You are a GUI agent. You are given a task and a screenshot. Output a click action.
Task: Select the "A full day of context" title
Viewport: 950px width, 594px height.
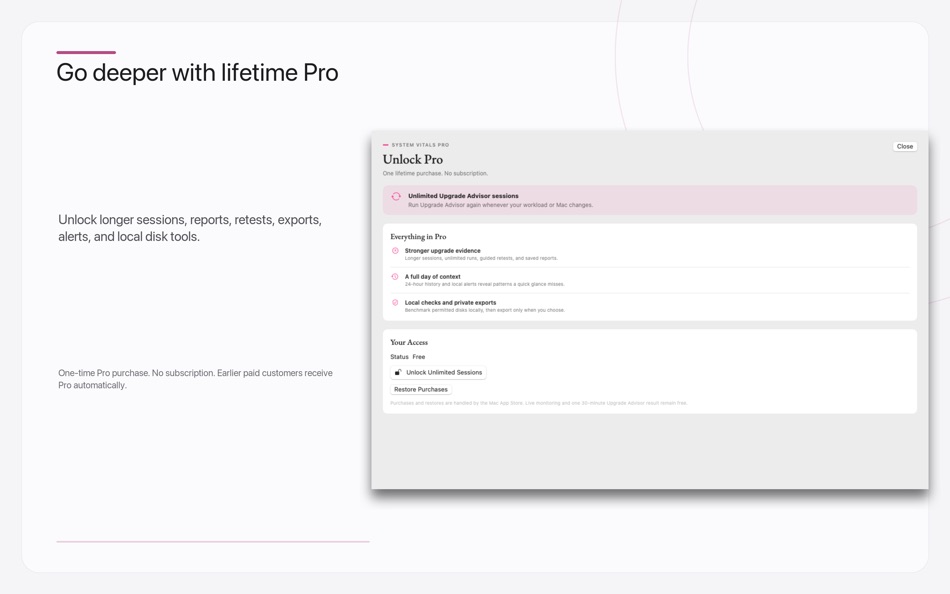(x=433, y=276)
